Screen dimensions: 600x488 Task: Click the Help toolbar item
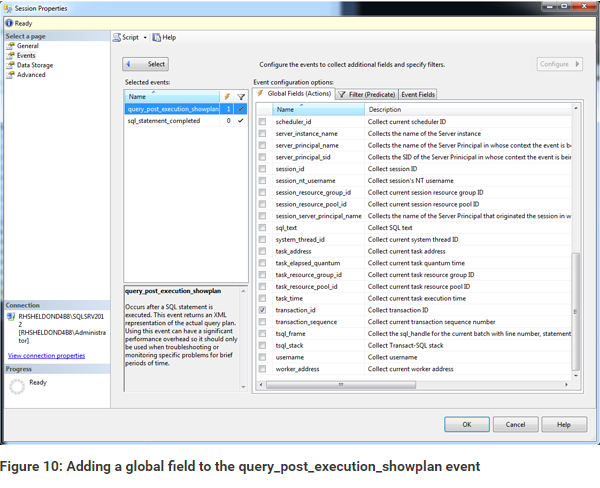(x=164, y=38)
